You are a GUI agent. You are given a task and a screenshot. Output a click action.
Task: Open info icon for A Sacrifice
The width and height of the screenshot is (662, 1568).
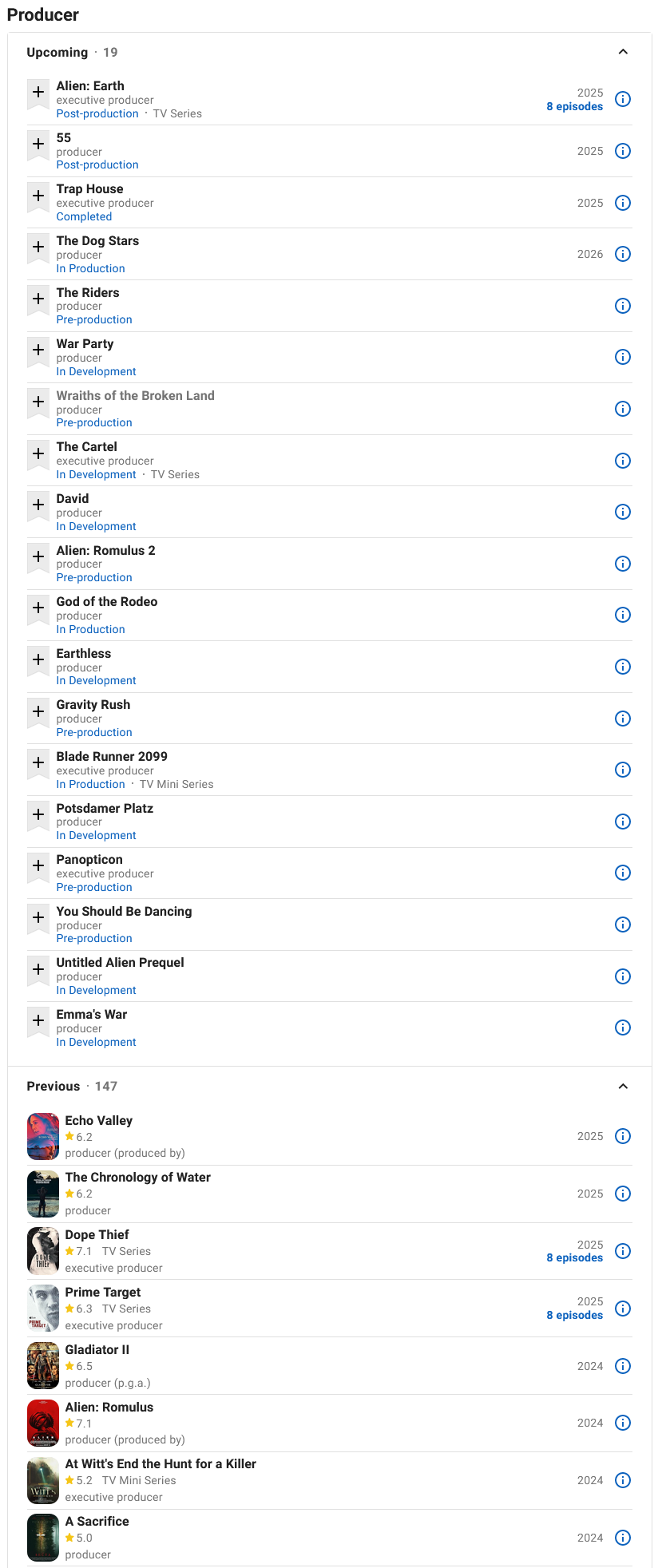pyautogui.click(x=623, y=1538)
